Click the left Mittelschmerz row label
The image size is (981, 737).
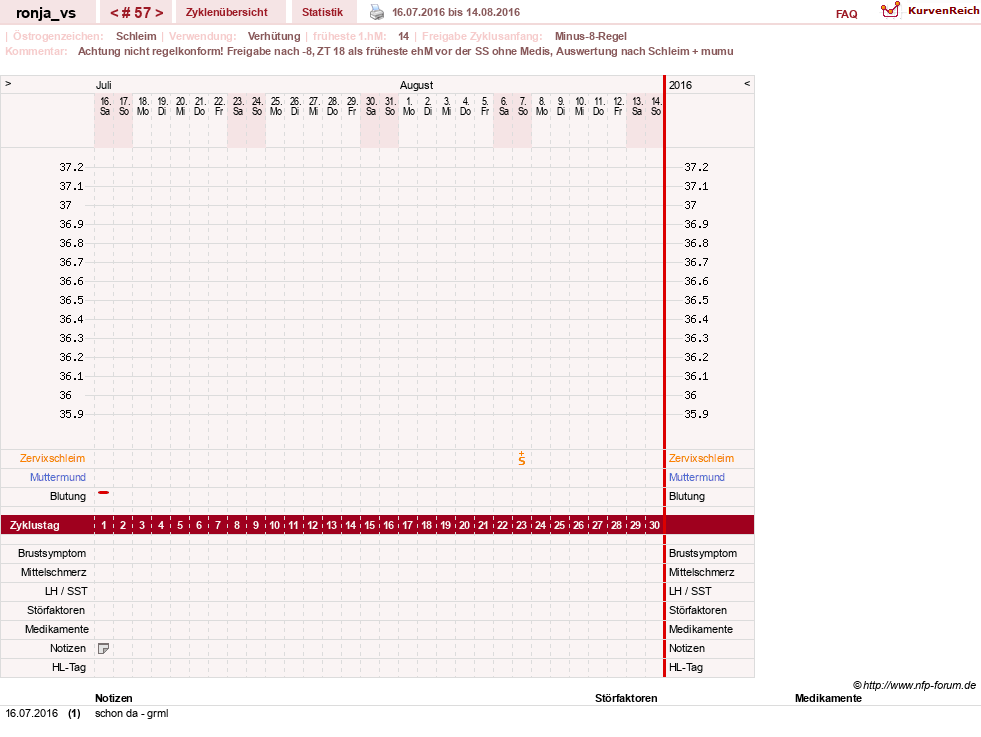[54, 572]
